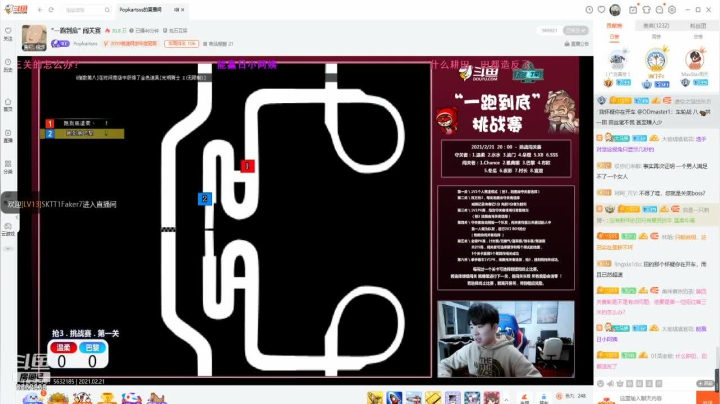Select the weekly ranking sub-tab
720x404 pixels.
[656, 36]
